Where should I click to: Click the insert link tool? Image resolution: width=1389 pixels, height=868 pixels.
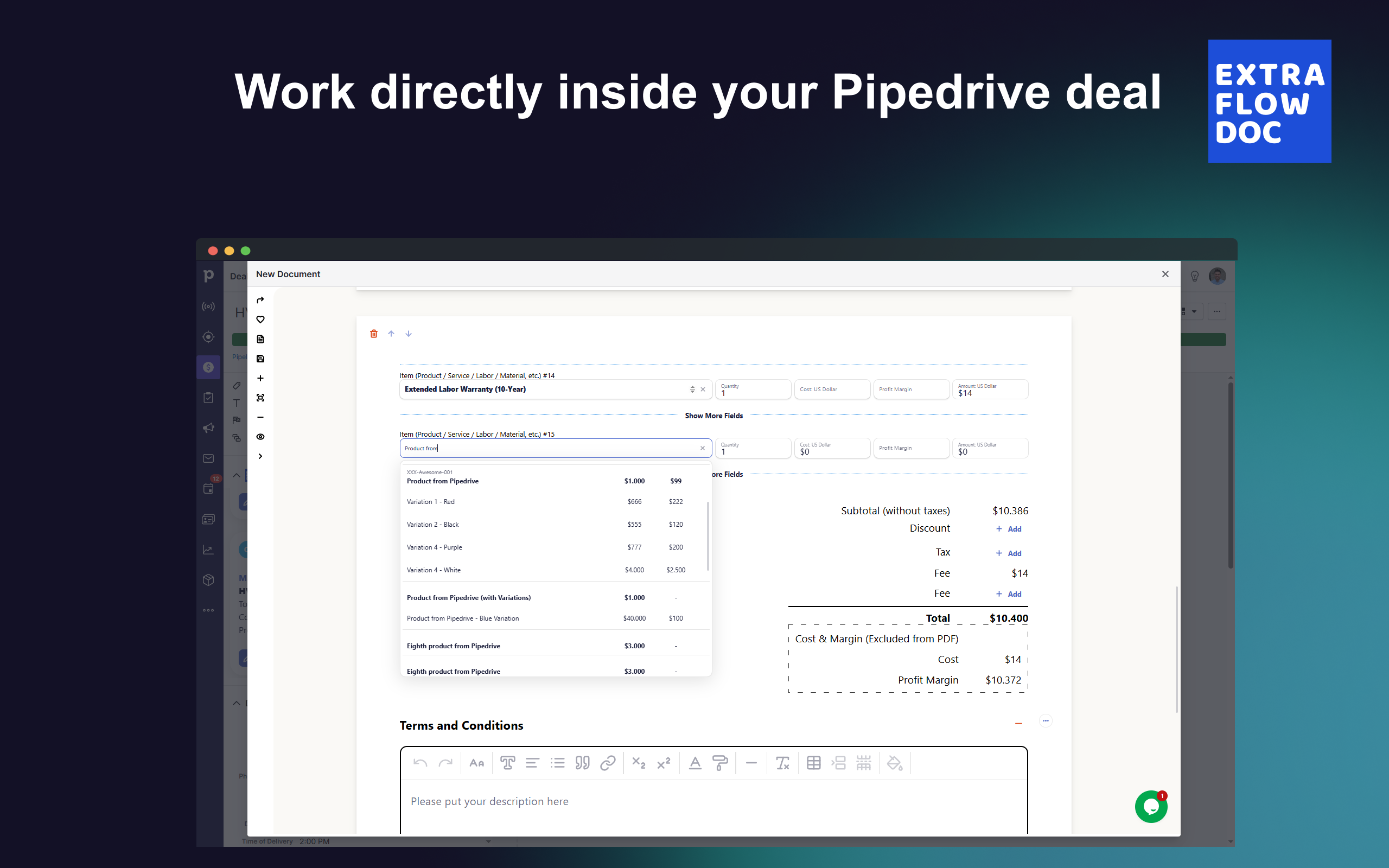pyautogui.click(x=608, y=763)
